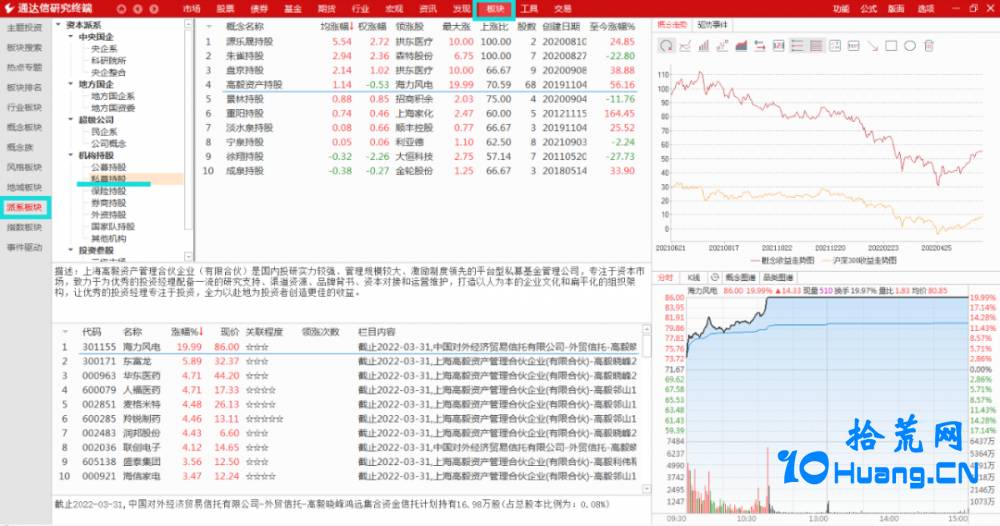Switch to the 概念图谱 tab
This screenshot has width=1000, height=526.
pos(740,277)
